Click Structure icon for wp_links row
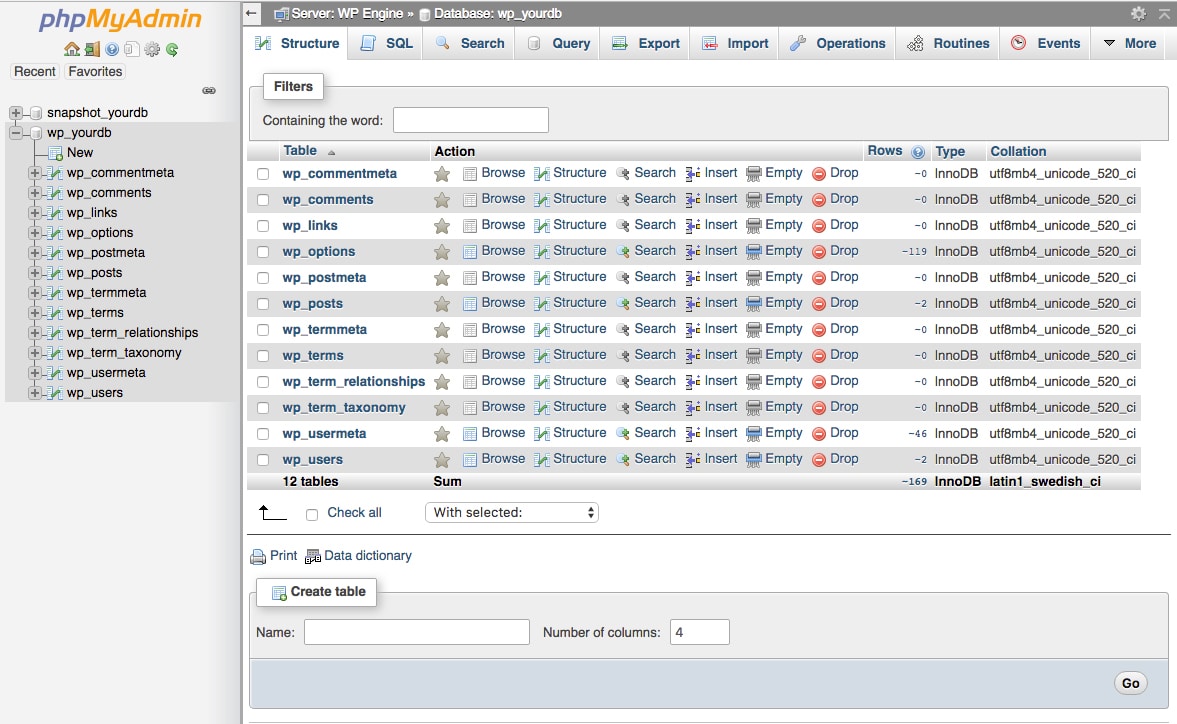The width and height of the screenshot is (1177, 724). coord(541,226)
